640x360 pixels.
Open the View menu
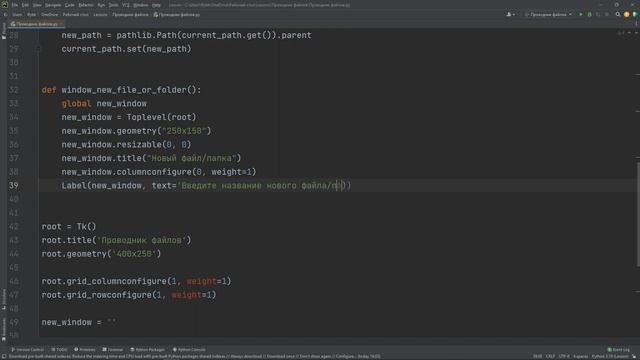click(x=37, y=5)
